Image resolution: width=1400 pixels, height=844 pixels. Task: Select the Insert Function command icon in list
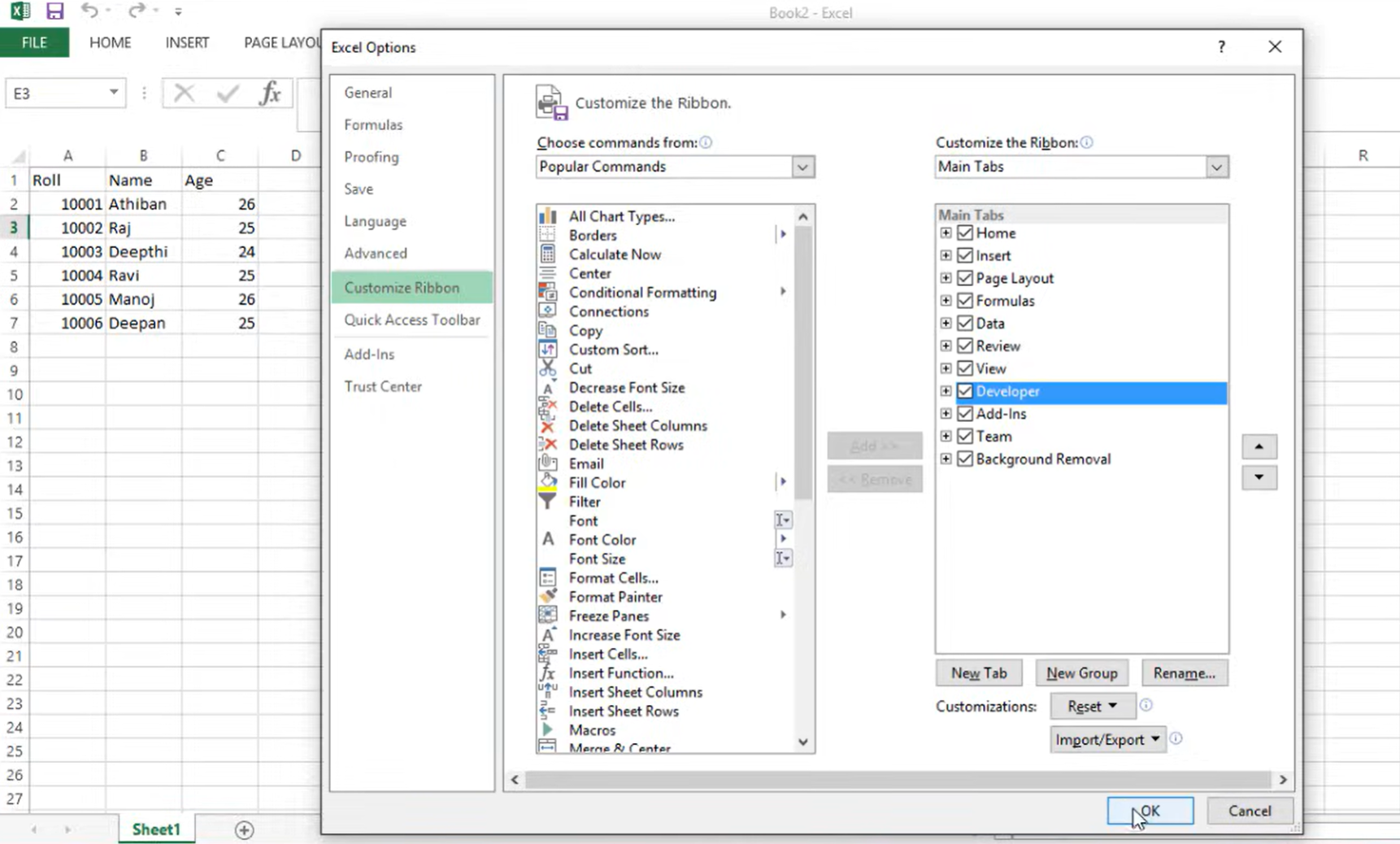[548, 673]
